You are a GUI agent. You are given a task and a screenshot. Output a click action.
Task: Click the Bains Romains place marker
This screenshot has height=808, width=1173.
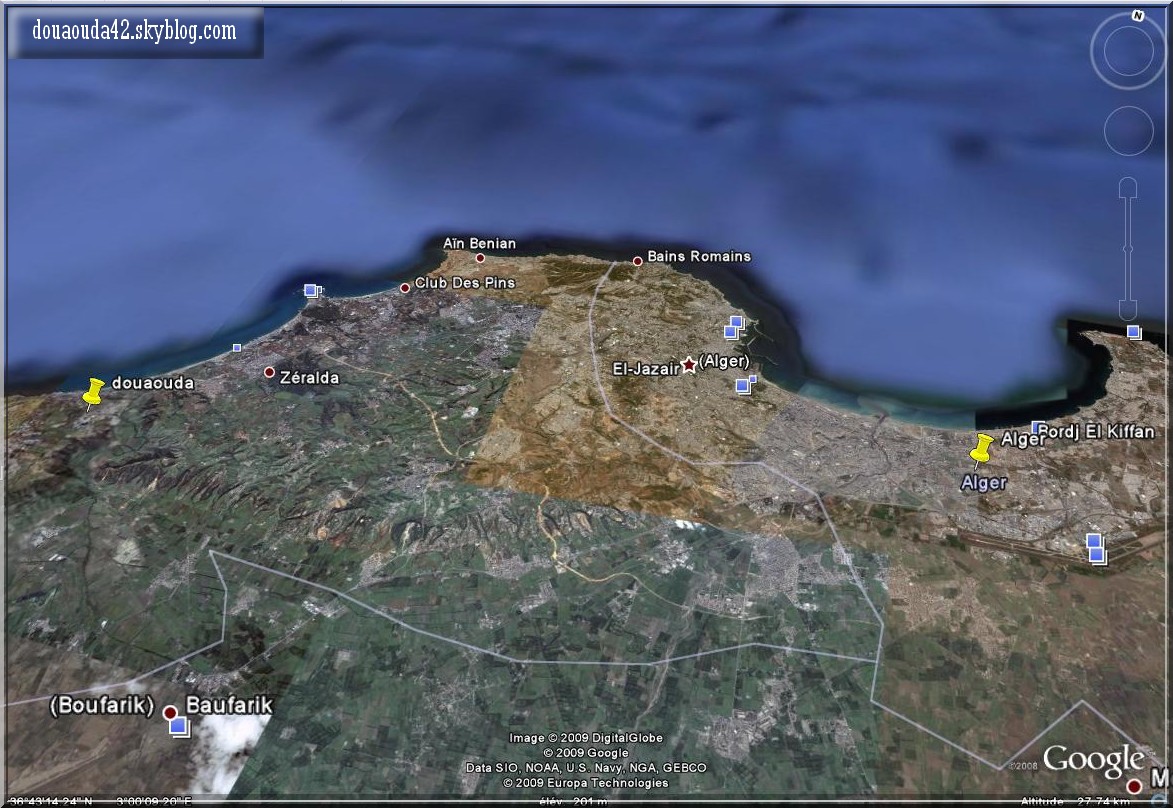coord(637,262)
